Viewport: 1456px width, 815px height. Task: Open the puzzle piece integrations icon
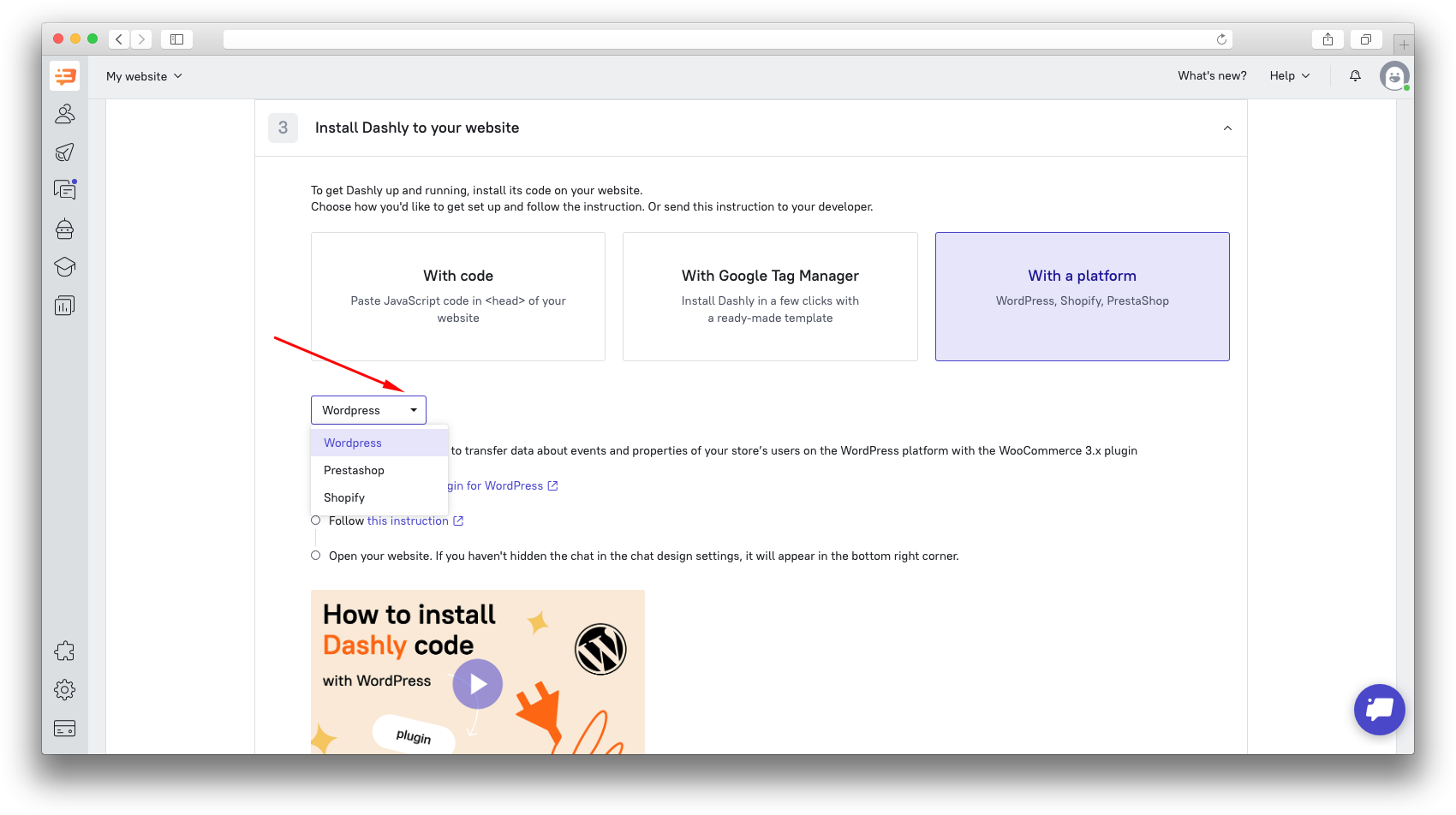pos(64,651)
